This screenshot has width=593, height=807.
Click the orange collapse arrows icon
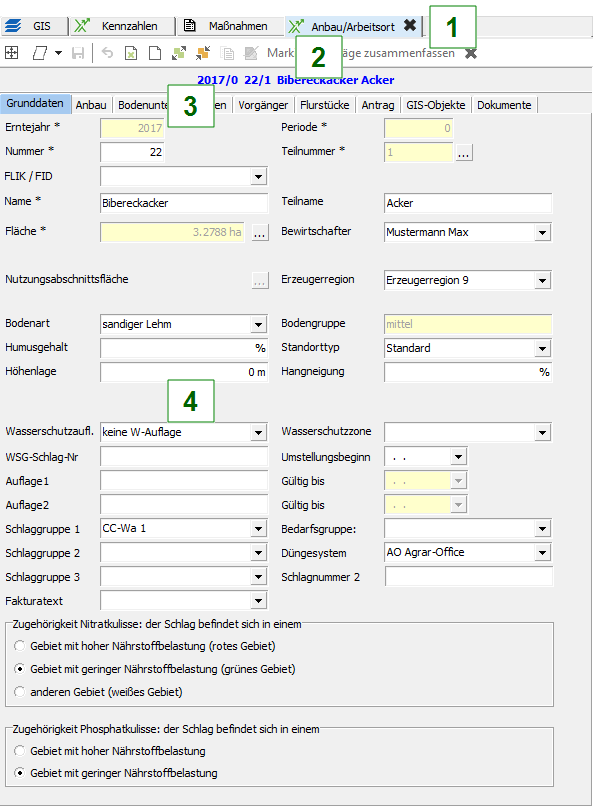(202, 53)
